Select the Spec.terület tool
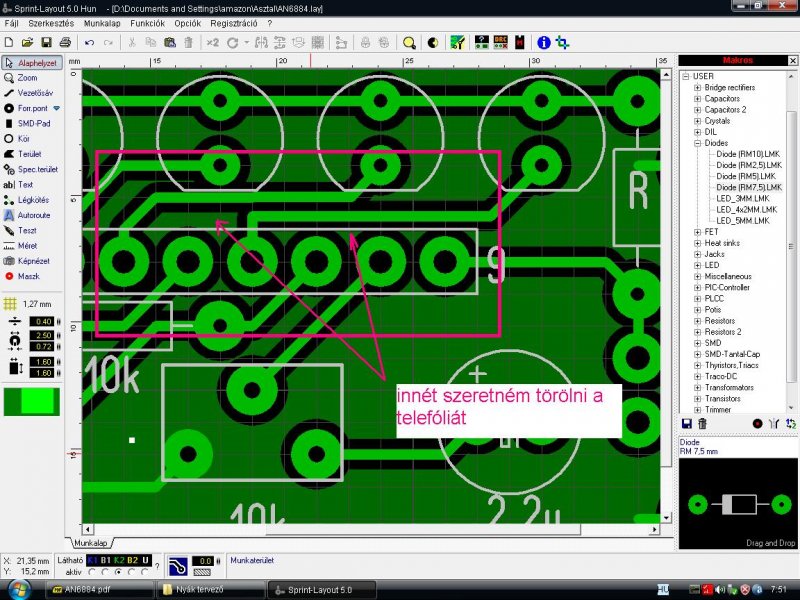The height and width of the screenshot is (600, 800). point(31,169)
